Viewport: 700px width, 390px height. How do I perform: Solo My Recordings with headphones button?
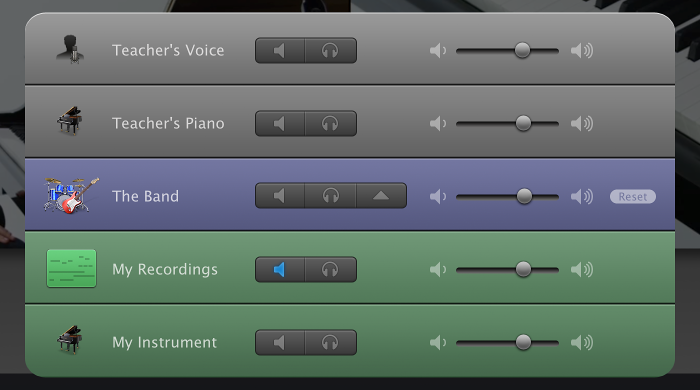[x=331, y=270]
